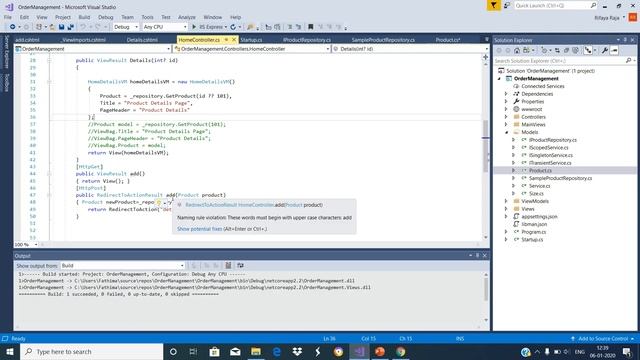Expand the Views folder
640x360 pixels.
pyautogui.click(x=507, y=209)
